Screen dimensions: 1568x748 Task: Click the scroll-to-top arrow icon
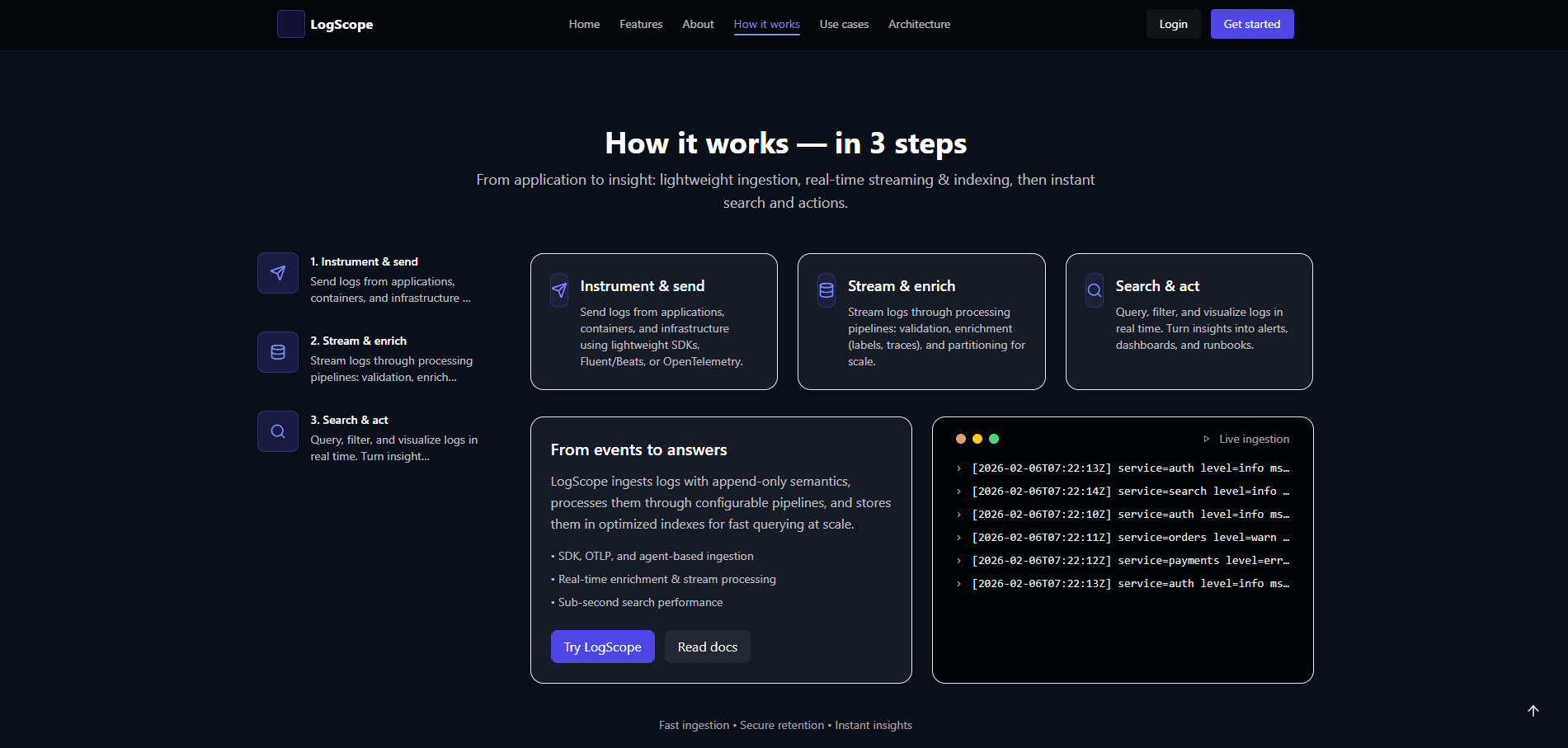1533,711
